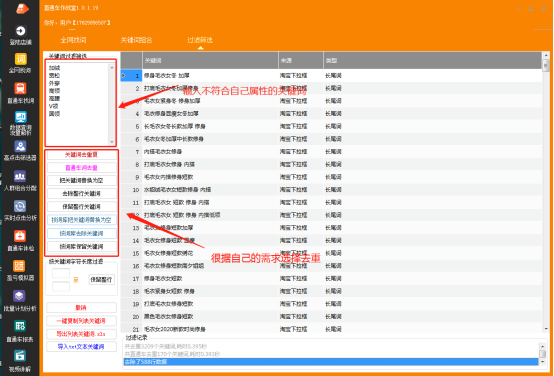Select the '共去重3209个关键词' log entry
554x376 pixels.
pos(166,346)
